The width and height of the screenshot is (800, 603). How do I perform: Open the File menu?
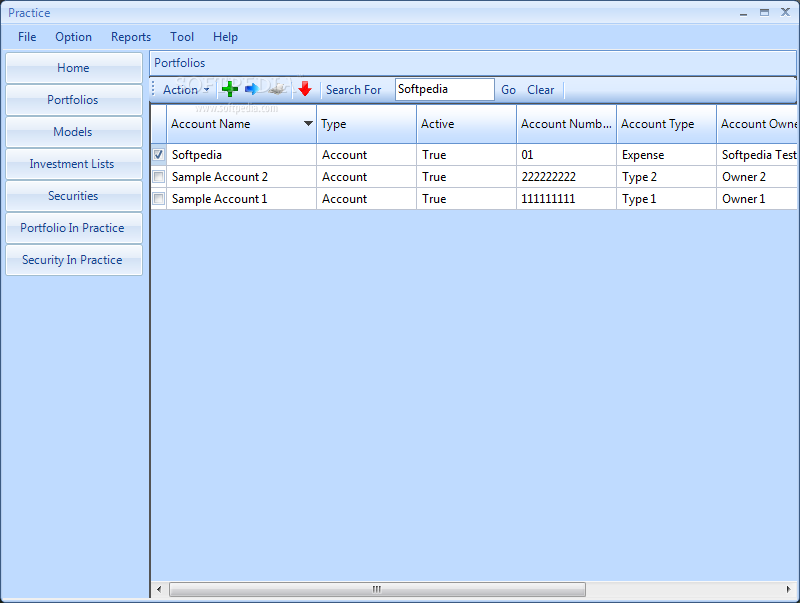click(27, 37)
